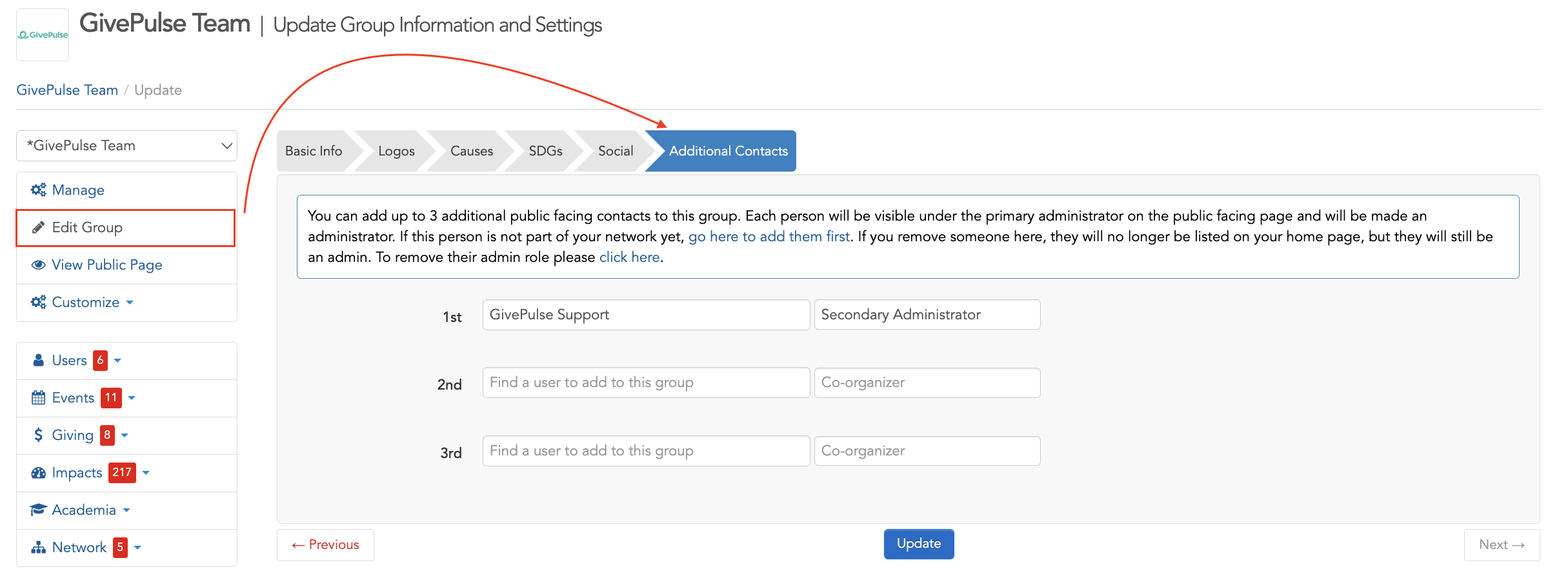1568x578 pixels.
Task: Go back with the Previous button
Action: pyautogui.click(x=325, y=545)
